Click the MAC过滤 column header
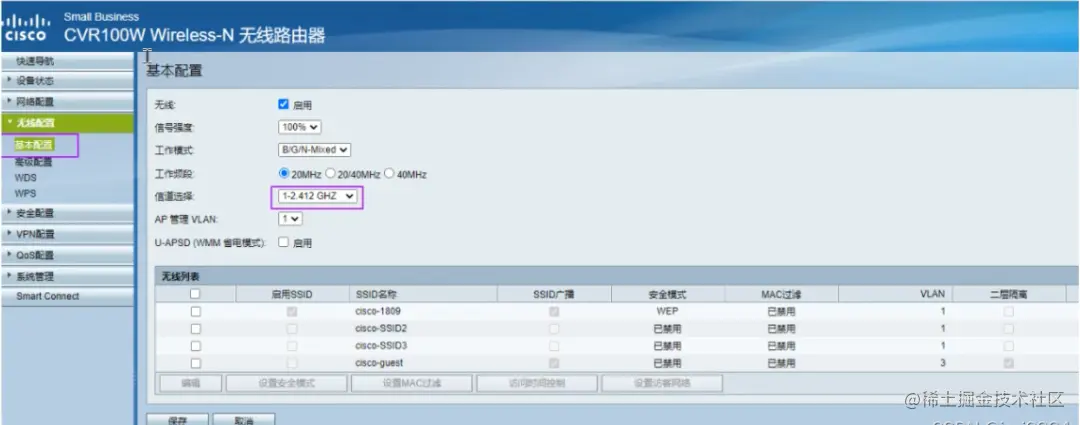This screenshot has width=1080, height=425. pyautogui.click(x=781, y=294)
